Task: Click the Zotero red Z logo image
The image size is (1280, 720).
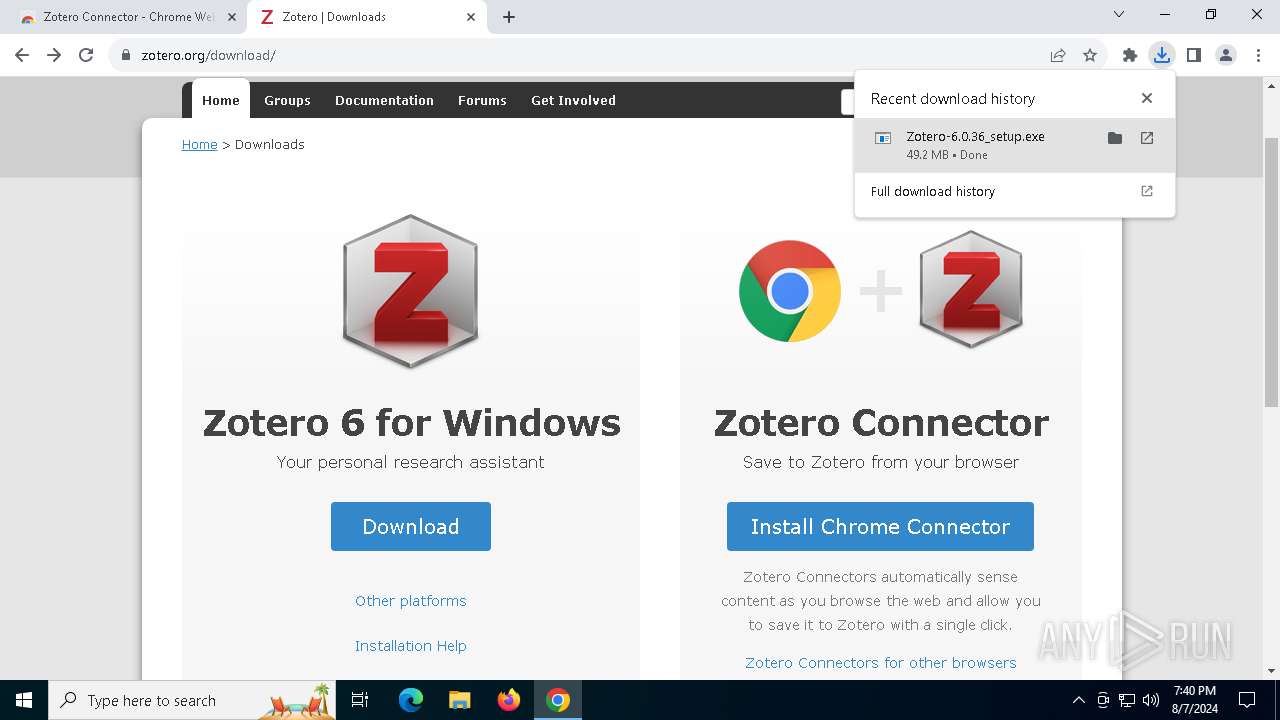Action: 411,291
